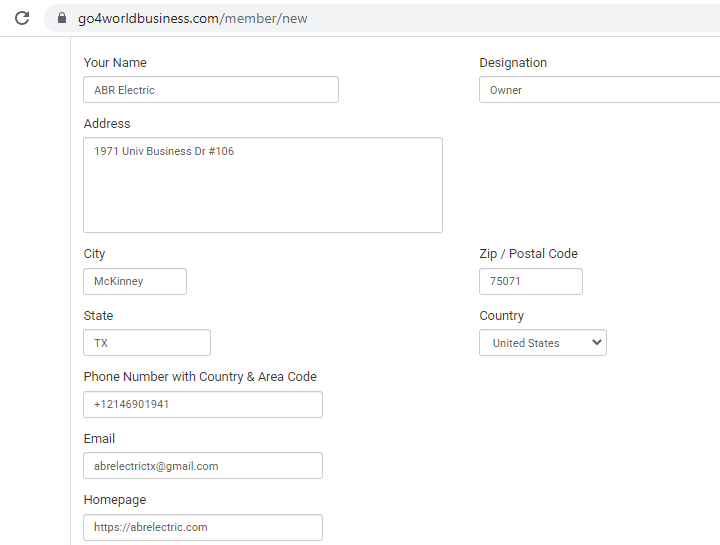Focus the Your Name field containing ABR Electric
720x545 pixels.
click(210, 90)
